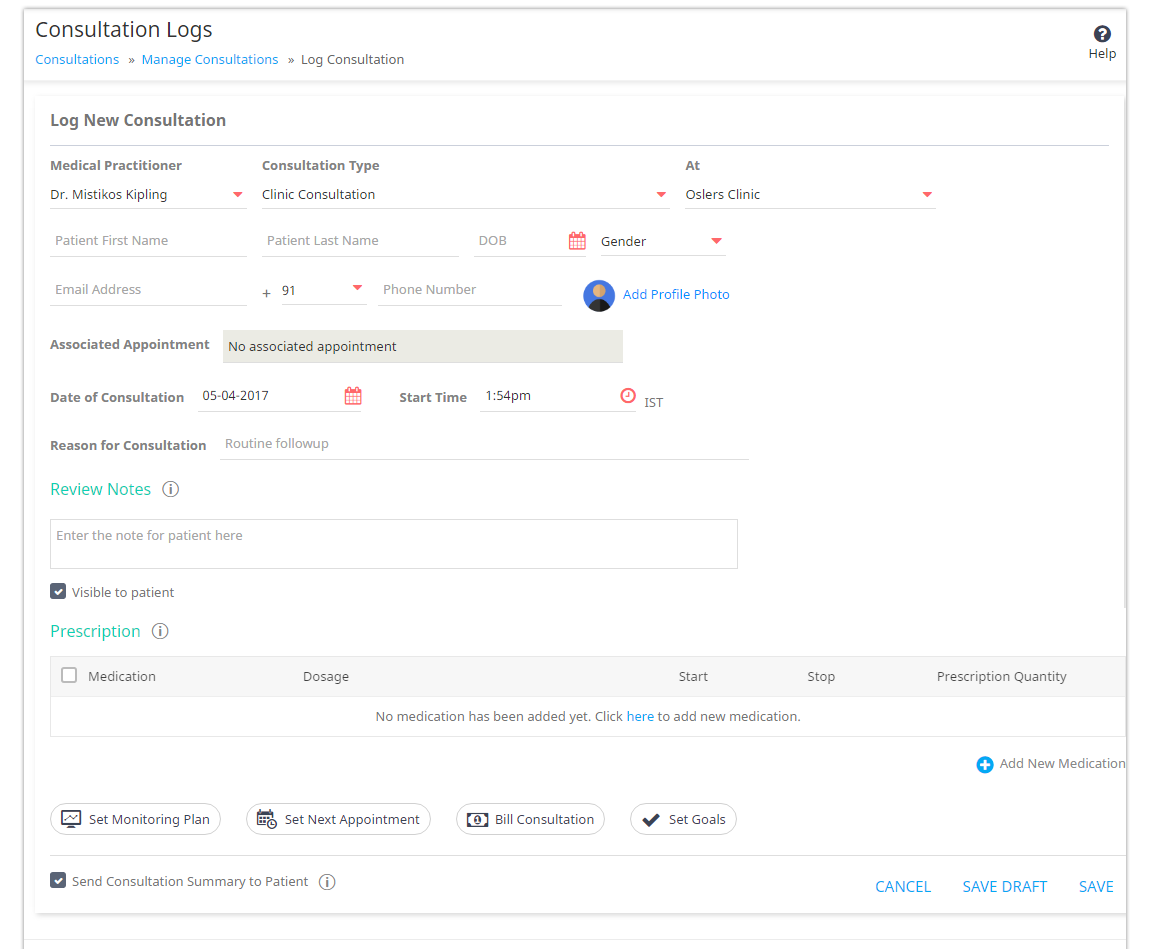Click the Medication column header
Image resolution: width=1149 pixels, height=949 pixels.
tap(122, 676)
